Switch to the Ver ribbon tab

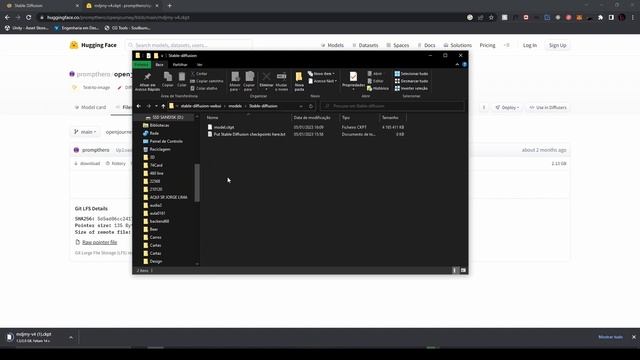[x=200, y=65]
